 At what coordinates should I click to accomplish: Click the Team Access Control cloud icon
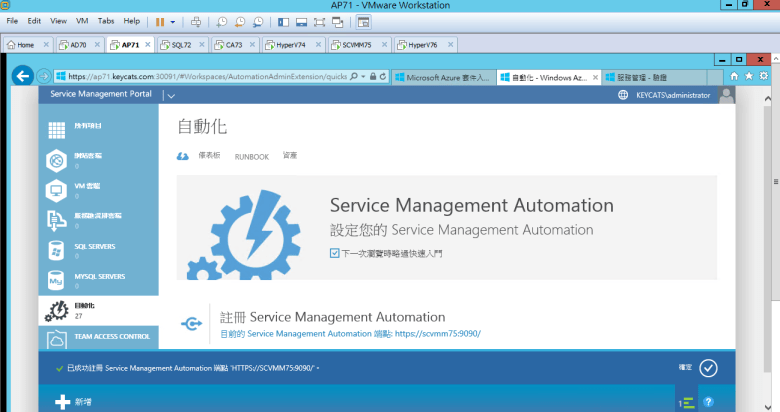pos(57,341)
